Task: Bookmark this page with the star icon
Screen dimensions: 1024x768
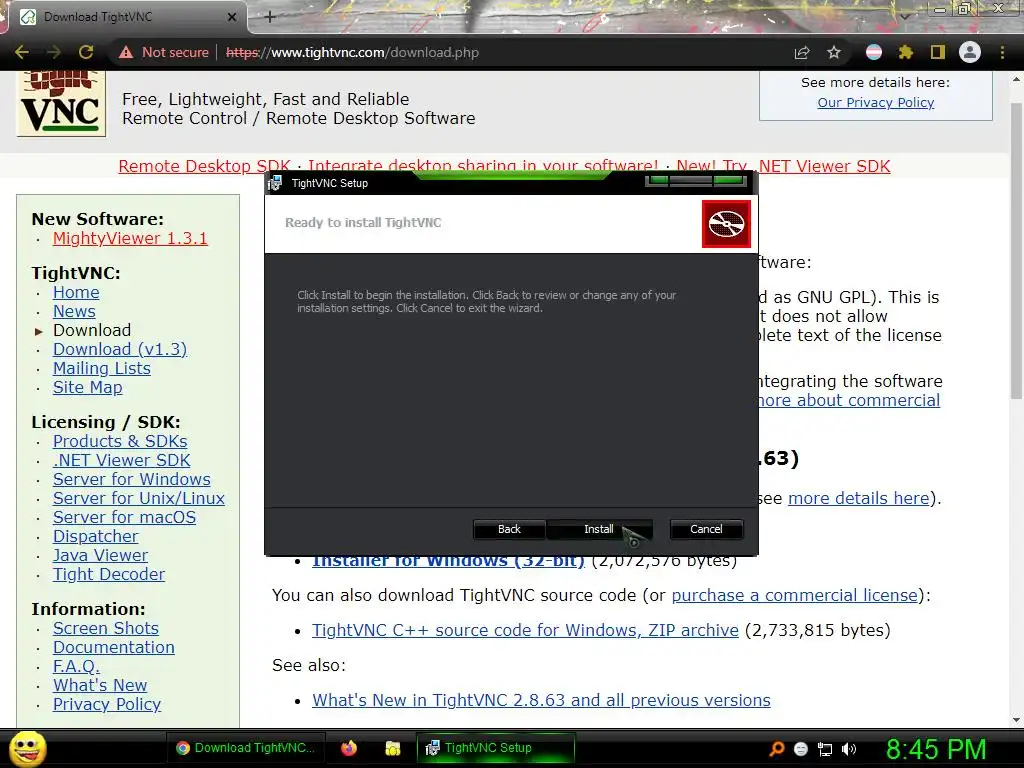Action: tap(834, 52)
